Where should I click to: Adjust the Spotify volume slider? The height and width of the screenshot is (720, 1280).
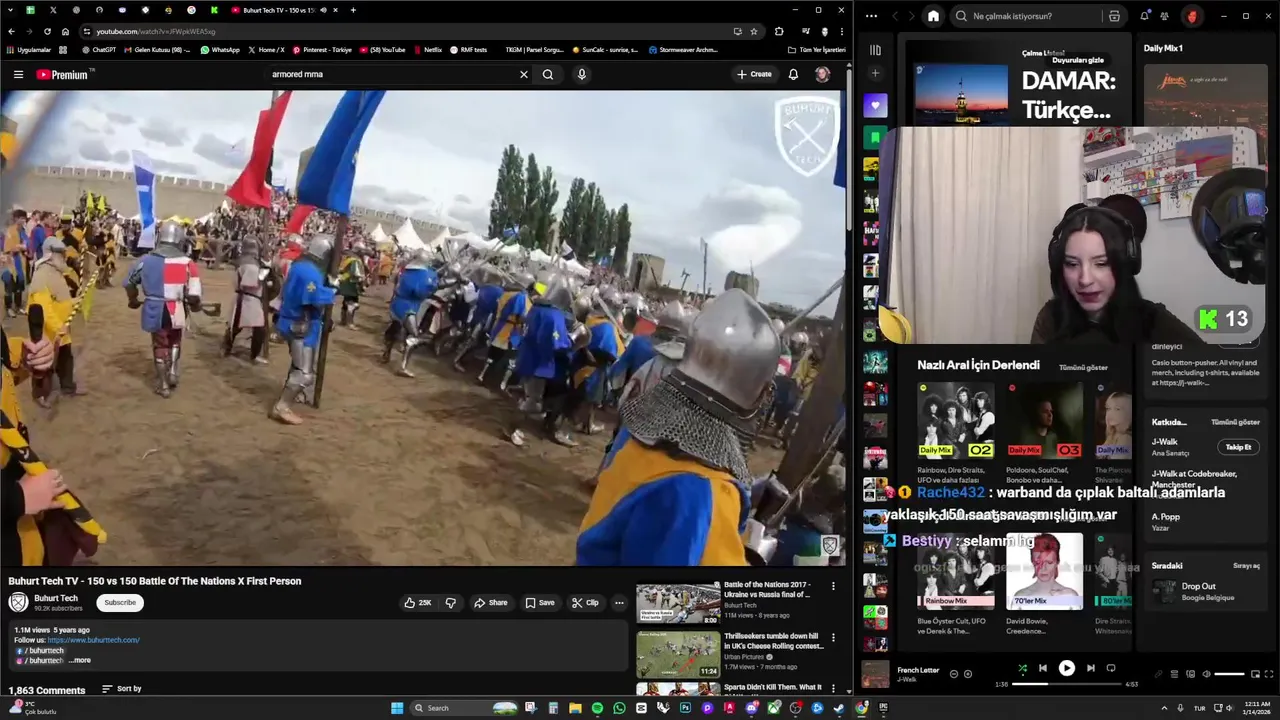click(x=1229, y=674)
